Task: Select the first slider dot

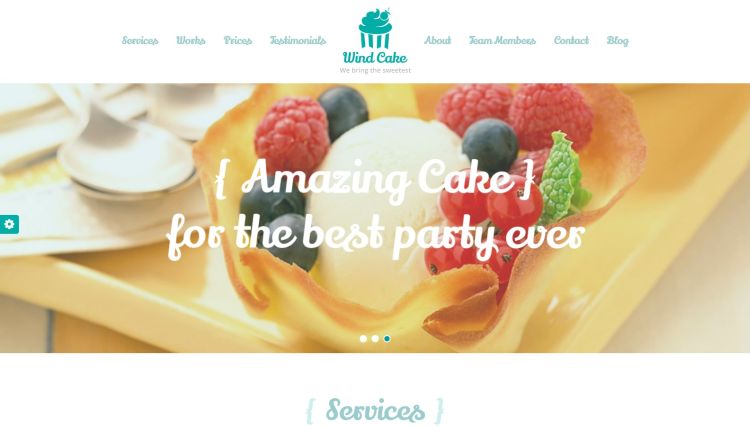Action: (364, 339)
